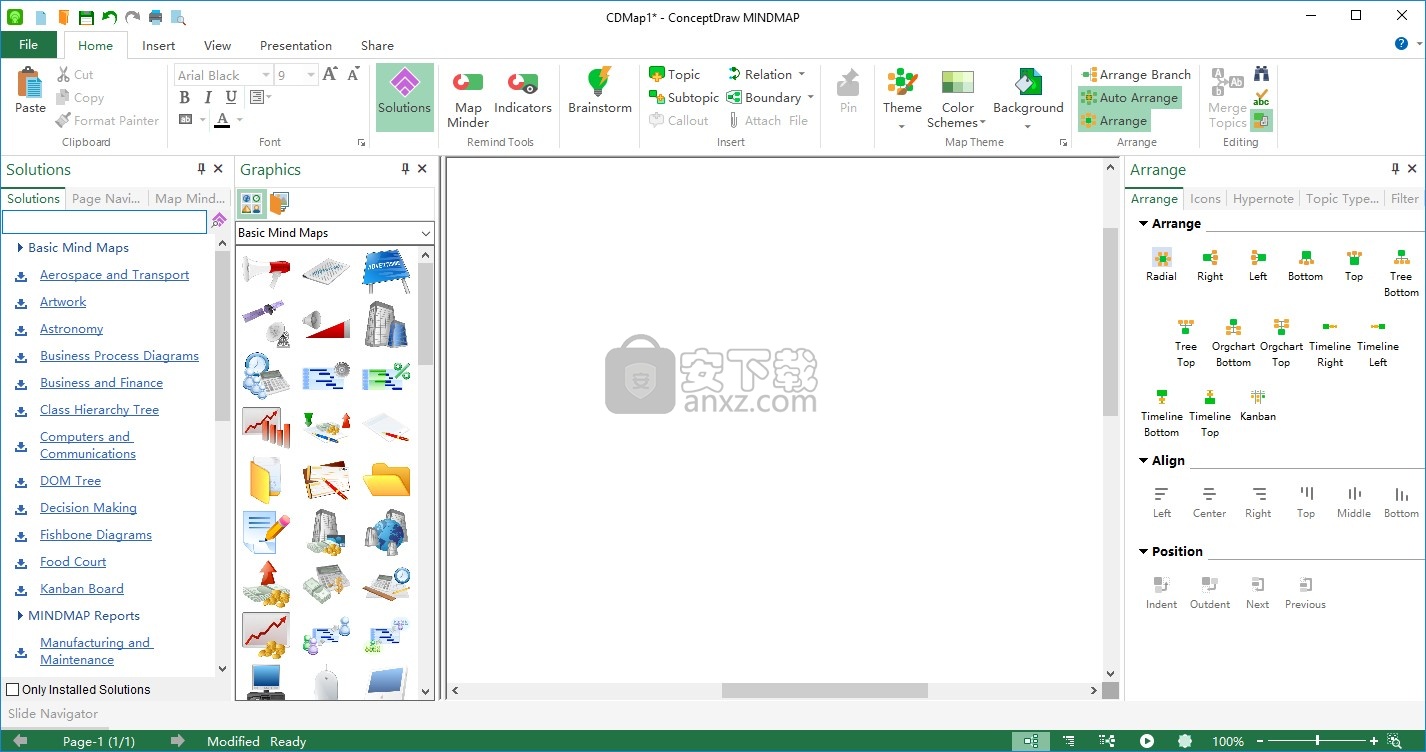Screen dimensions: 1426x752
Task: Collapse the Position section
Action: coord(1143,551)
